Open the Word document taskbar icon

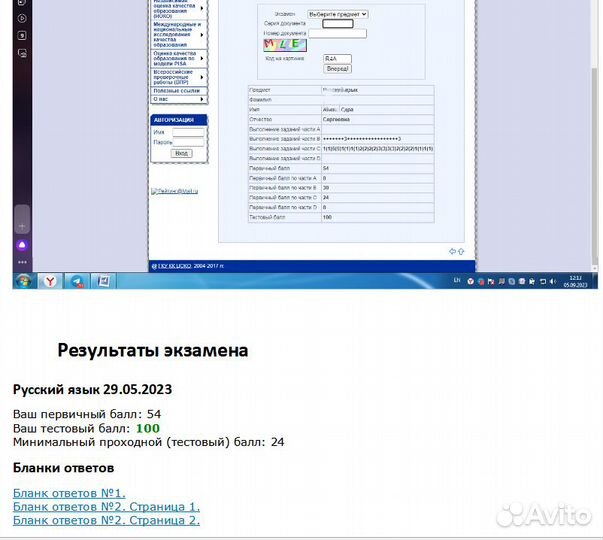click(103, 282)
